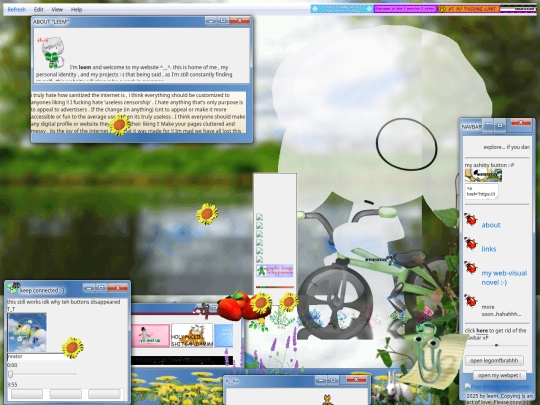540x405 pixels.
Task: Click the ladybug icon beside 'about'
Action: pyautogui.click(x=470, y=219)
